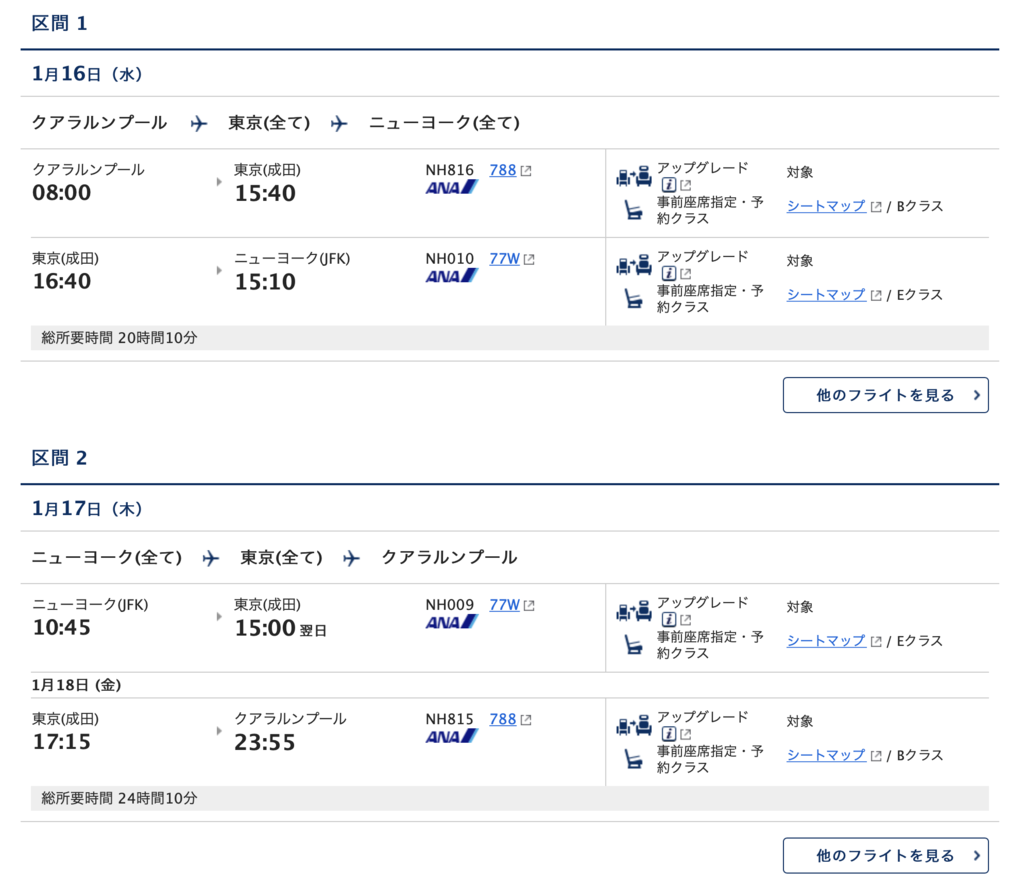Click external icon next to NH815 seat map
The image size is (1024, 888).
pos(876,756)
